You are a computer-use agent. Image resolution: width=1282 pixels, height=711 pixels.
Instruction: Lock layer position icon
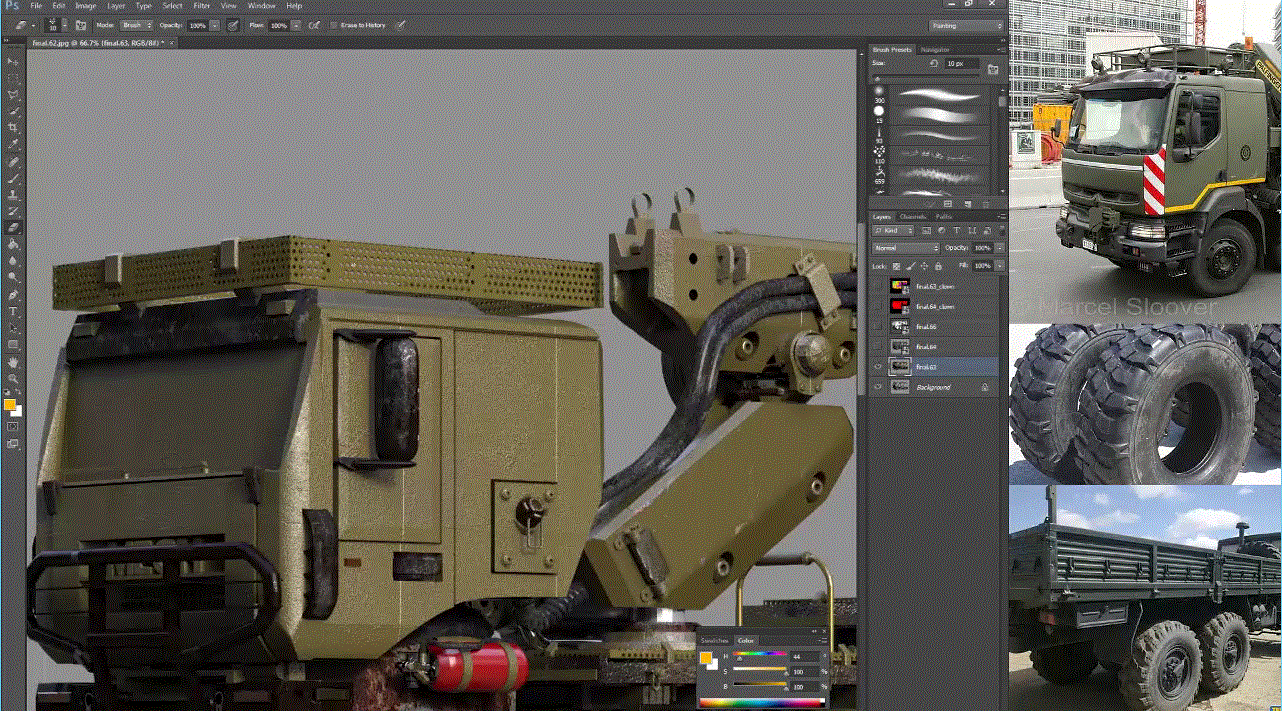click(x=924, y=266)
